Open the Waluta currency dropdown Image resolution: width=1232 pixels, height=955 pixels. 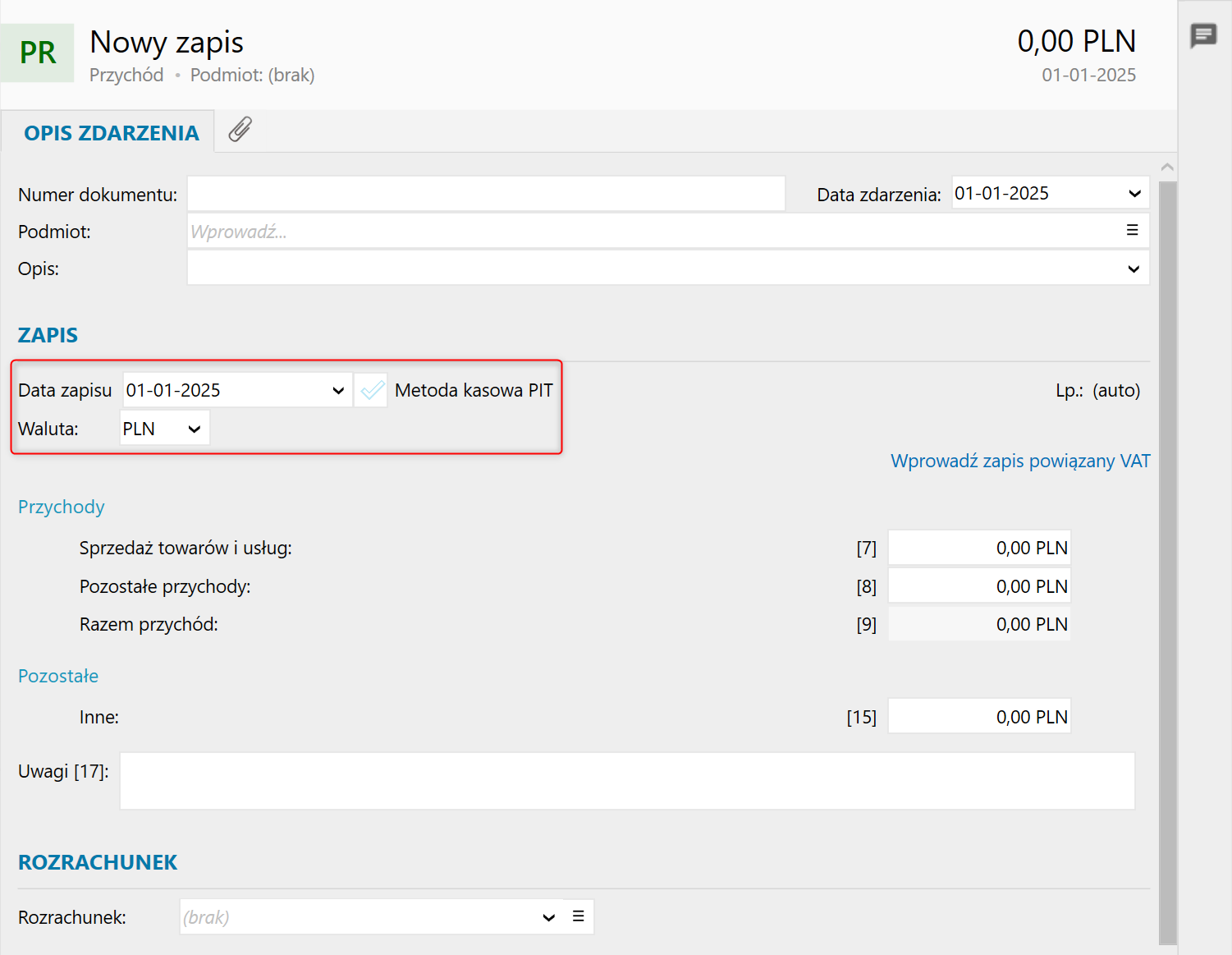(x=194, y=429)
